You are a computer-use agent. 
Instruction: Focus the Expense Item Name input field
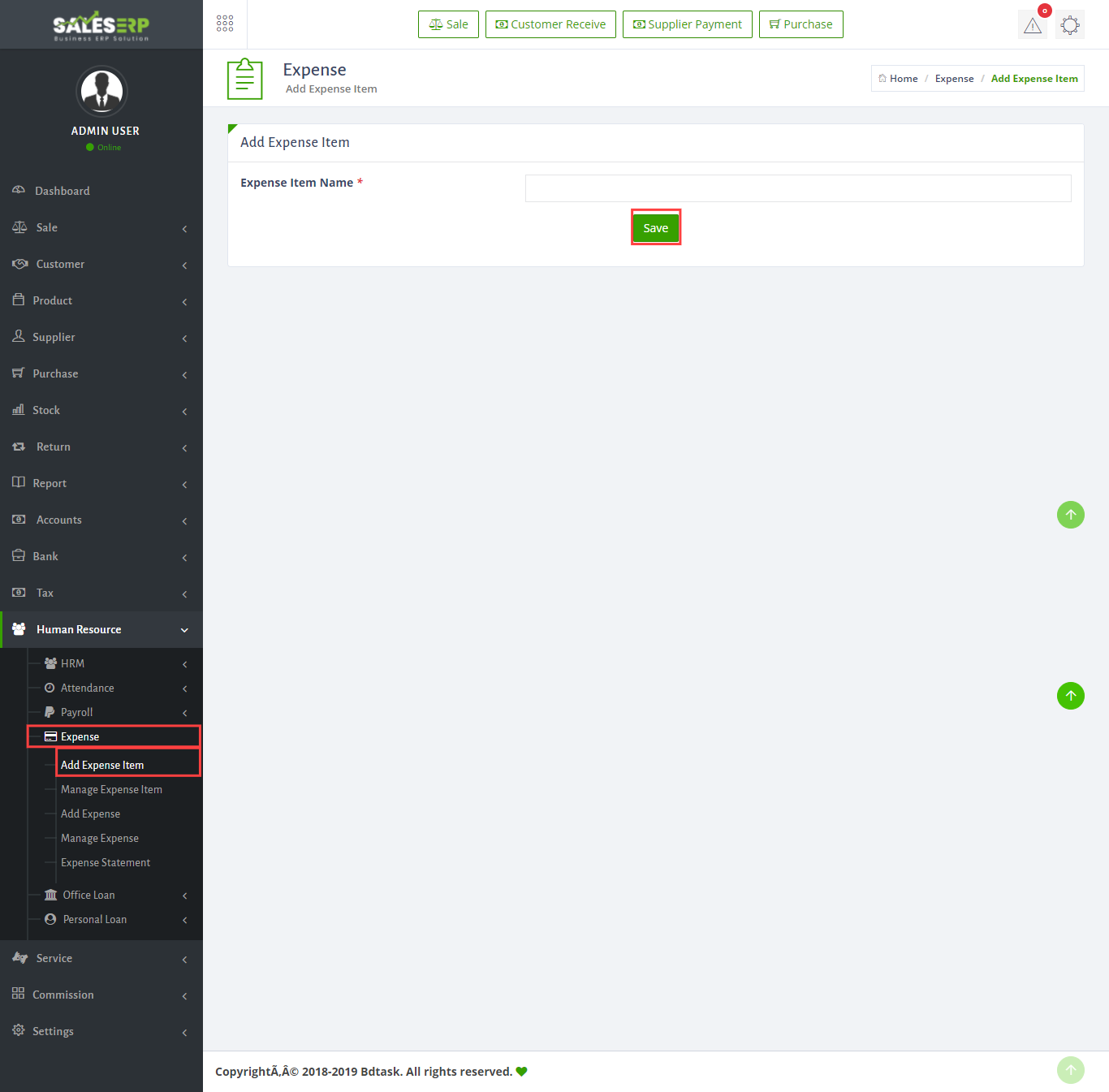pyautogui.click(x=797, y=188)
